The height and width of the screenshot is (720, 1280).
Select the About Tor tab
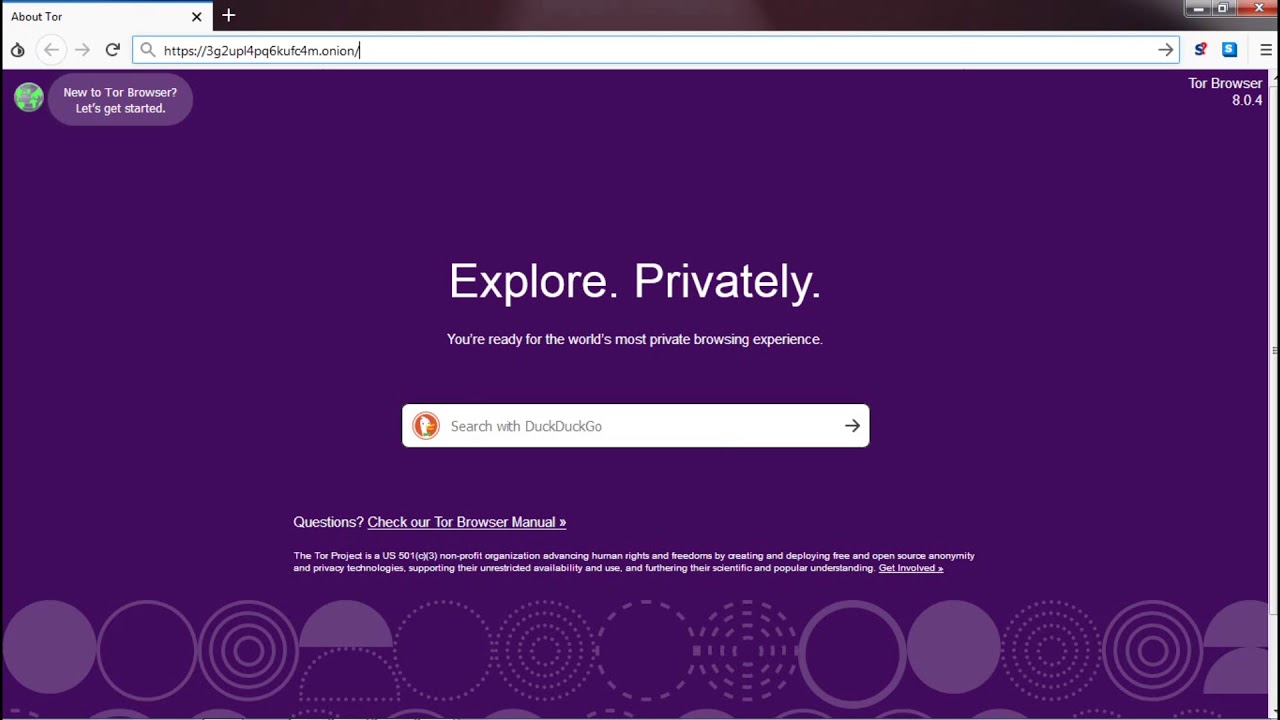click(106, 16)
